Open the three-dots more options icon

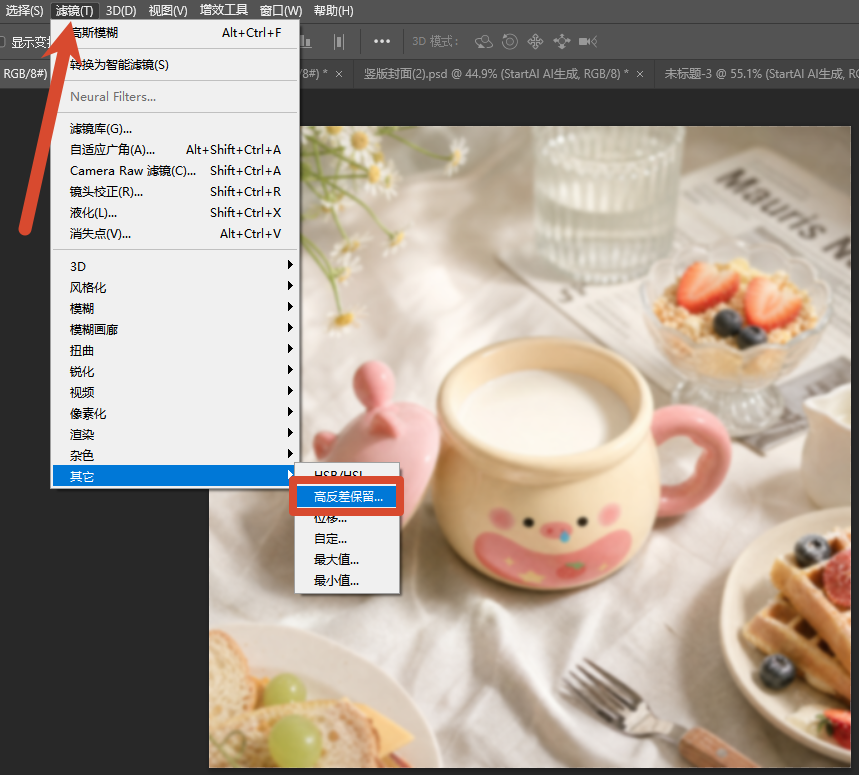pyautogui.click(x=382, y=42)
